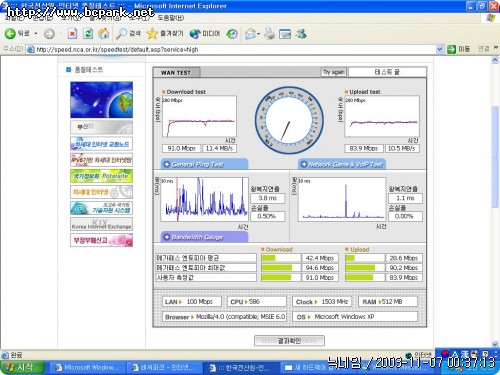The width and height of the screenshot is (500, 375).
Task: Click the result confirm button below panel
Action: point(289,341)
